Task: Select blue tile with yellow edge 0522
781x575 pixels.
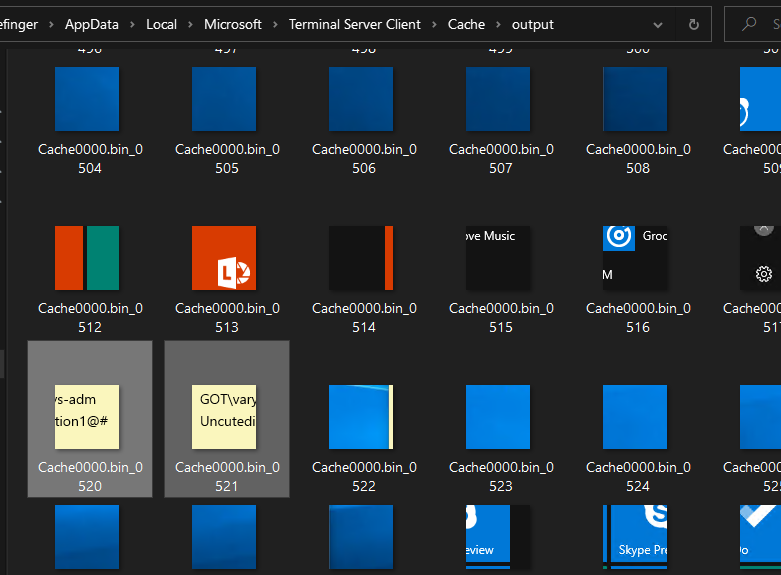Action: pos(361,417)
